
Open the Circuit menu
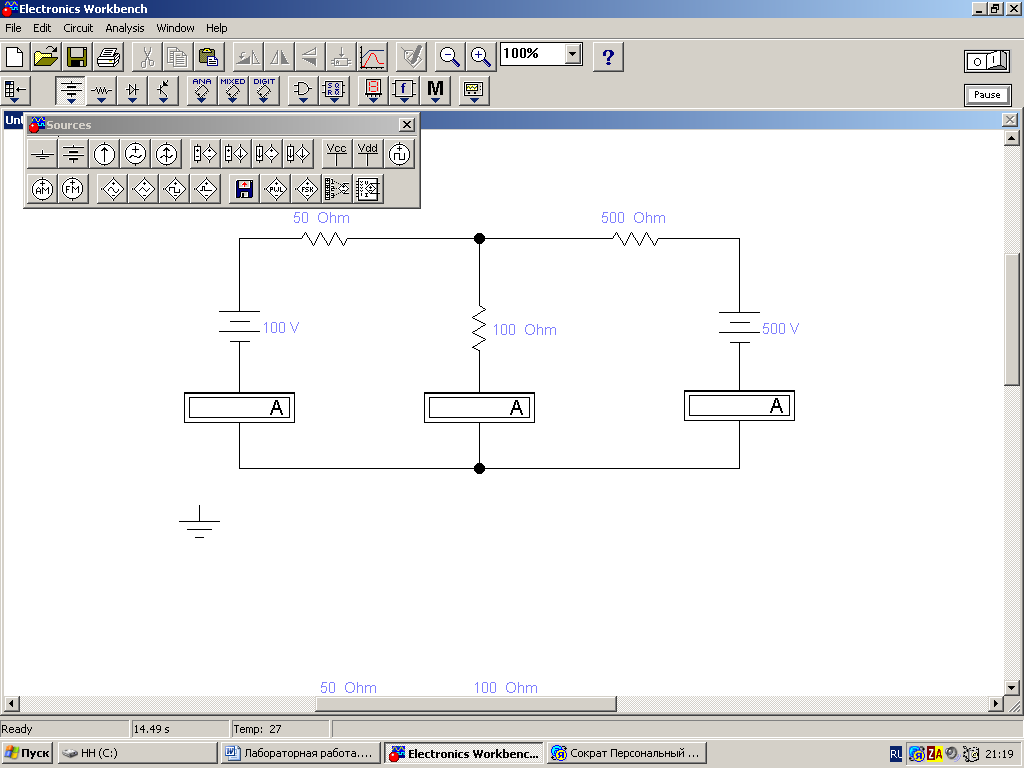tap(78, 28)
